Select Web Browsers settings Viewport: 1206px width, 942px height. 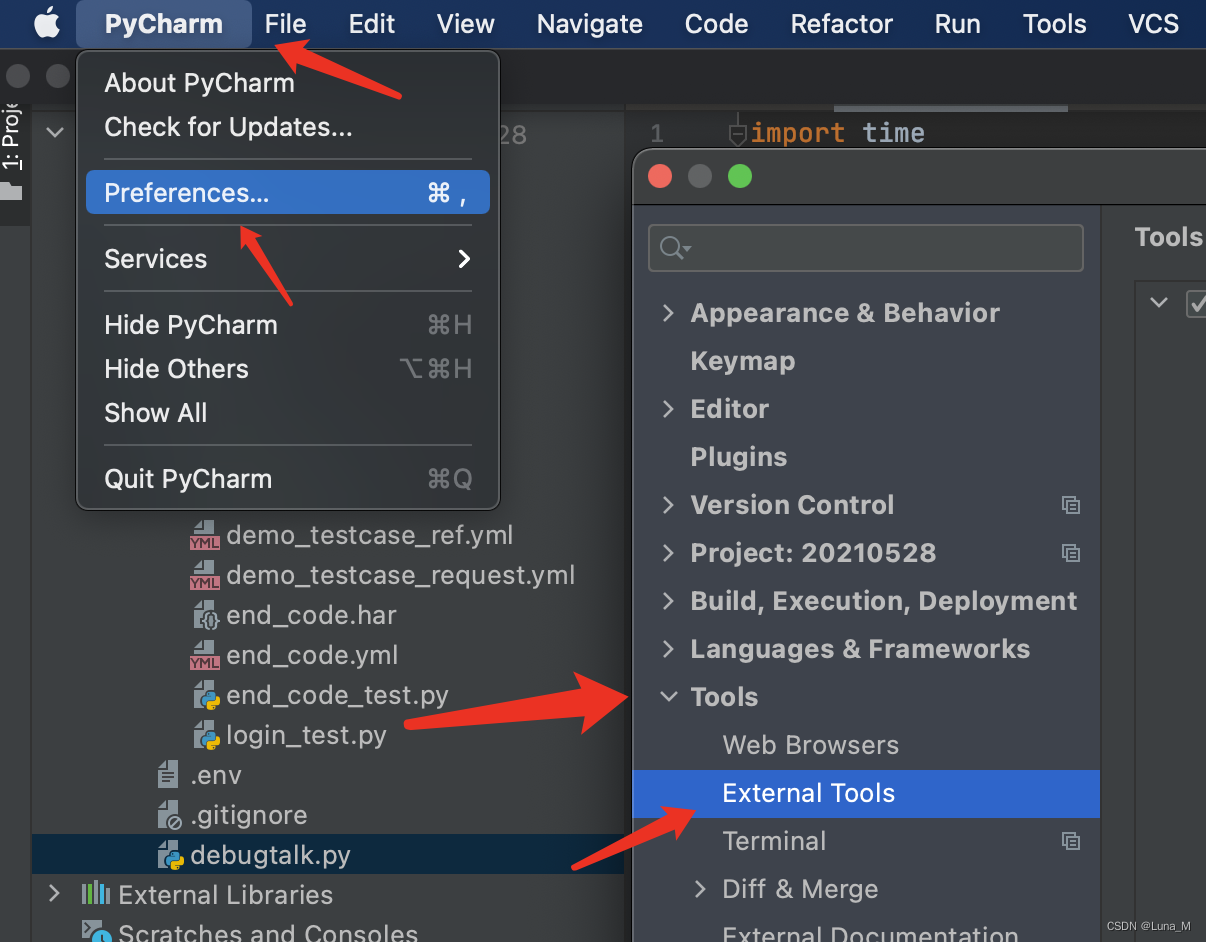tap(811, 745)
